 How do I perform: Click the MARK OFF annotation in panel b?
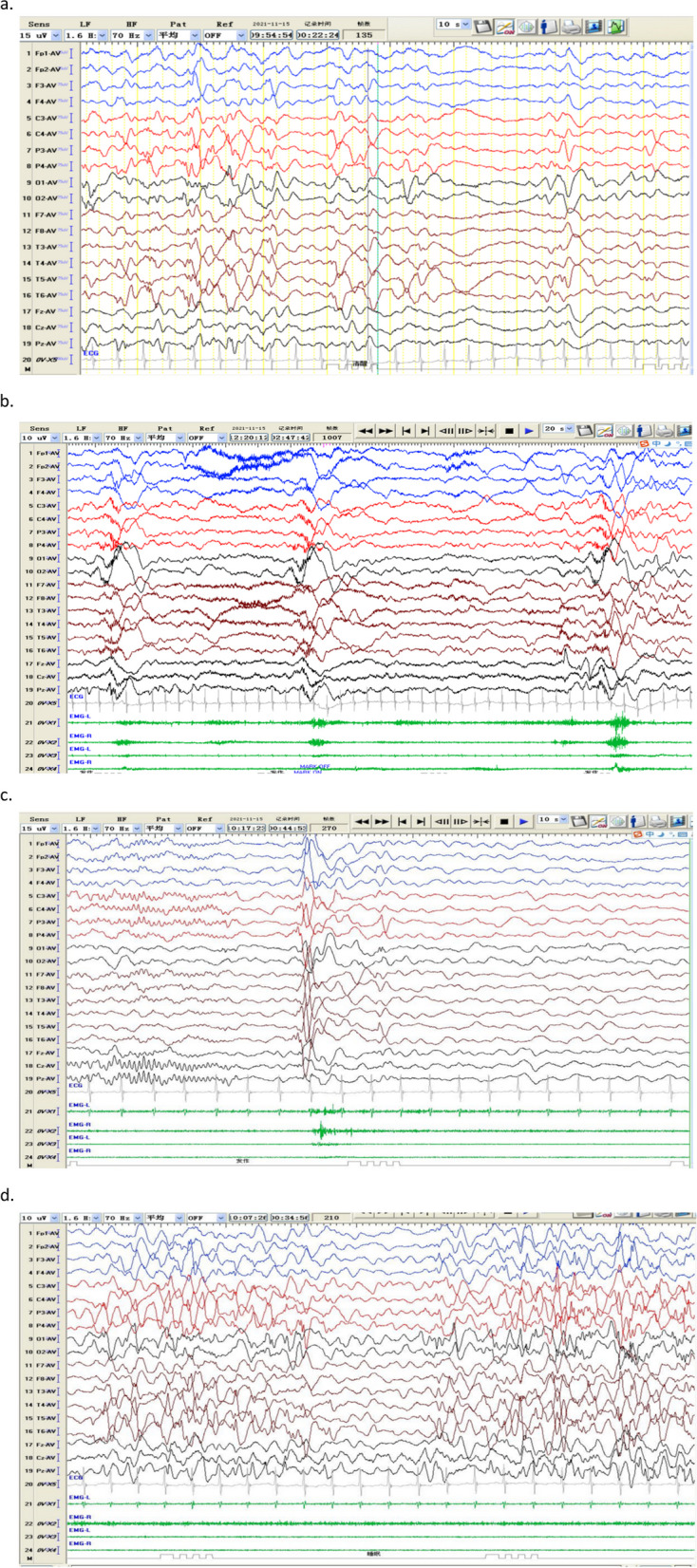(x=314, y=766)
